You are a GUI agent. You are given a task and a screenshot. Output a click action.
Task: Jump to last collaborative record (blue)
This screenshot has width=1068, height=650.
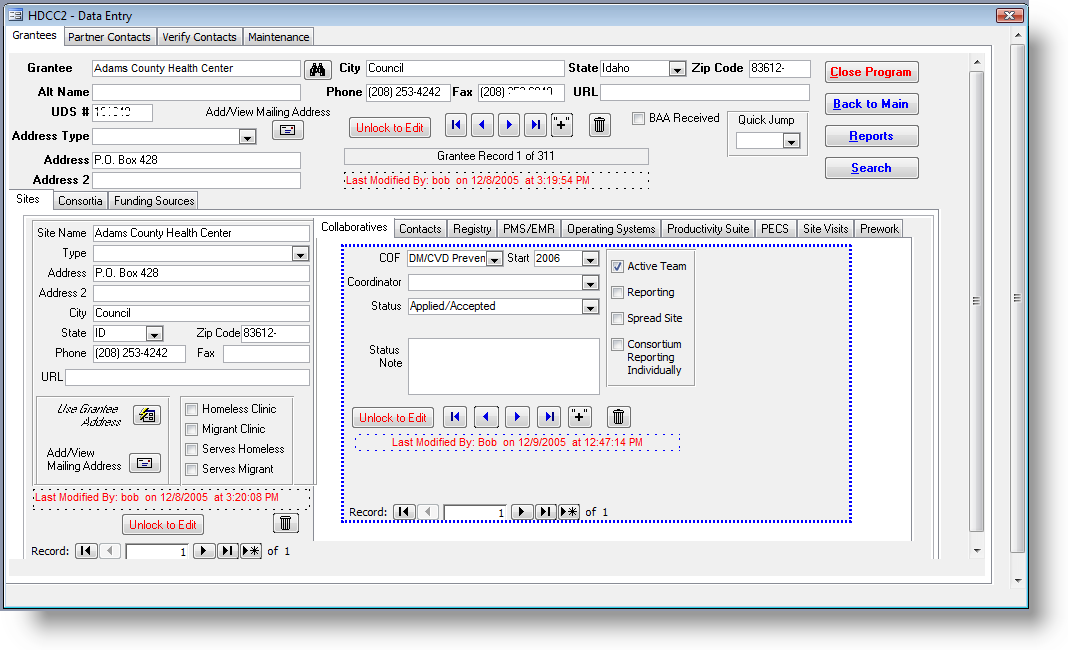[549, 416]
